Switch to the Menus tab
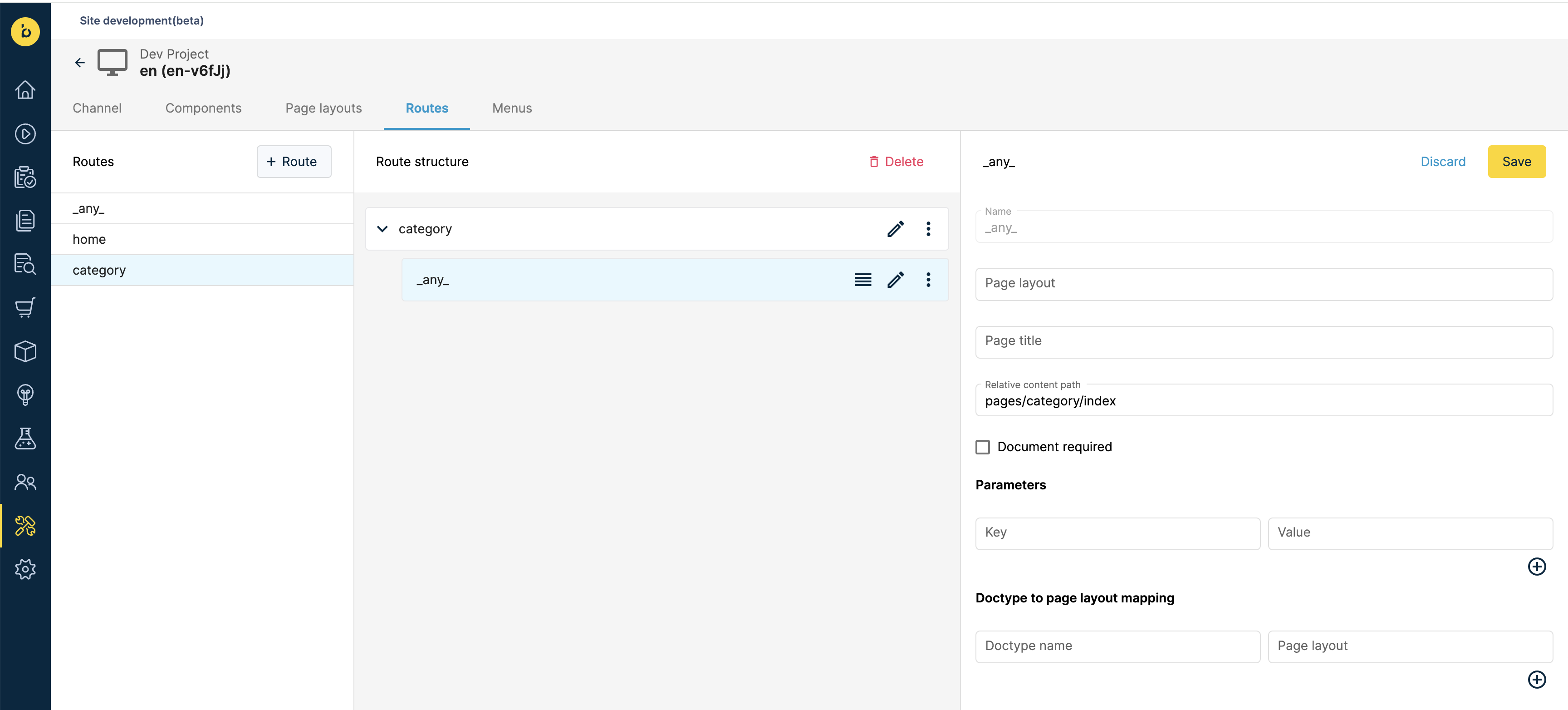 tap(512, 108)
